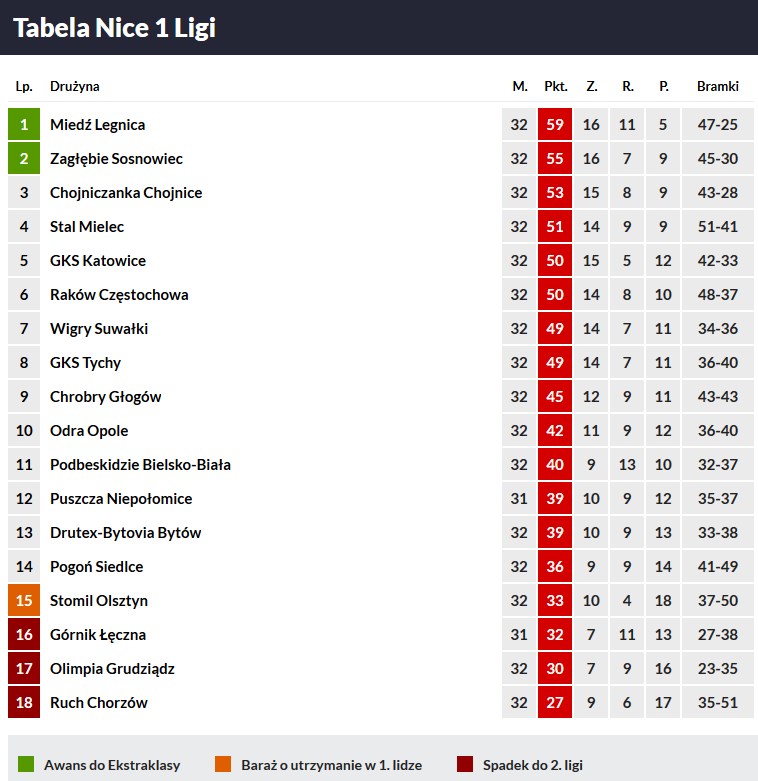Viewport: 758px width, 781px height.
Task: Click the dark red position 18 badge
Action: click(x=24, y=703)
